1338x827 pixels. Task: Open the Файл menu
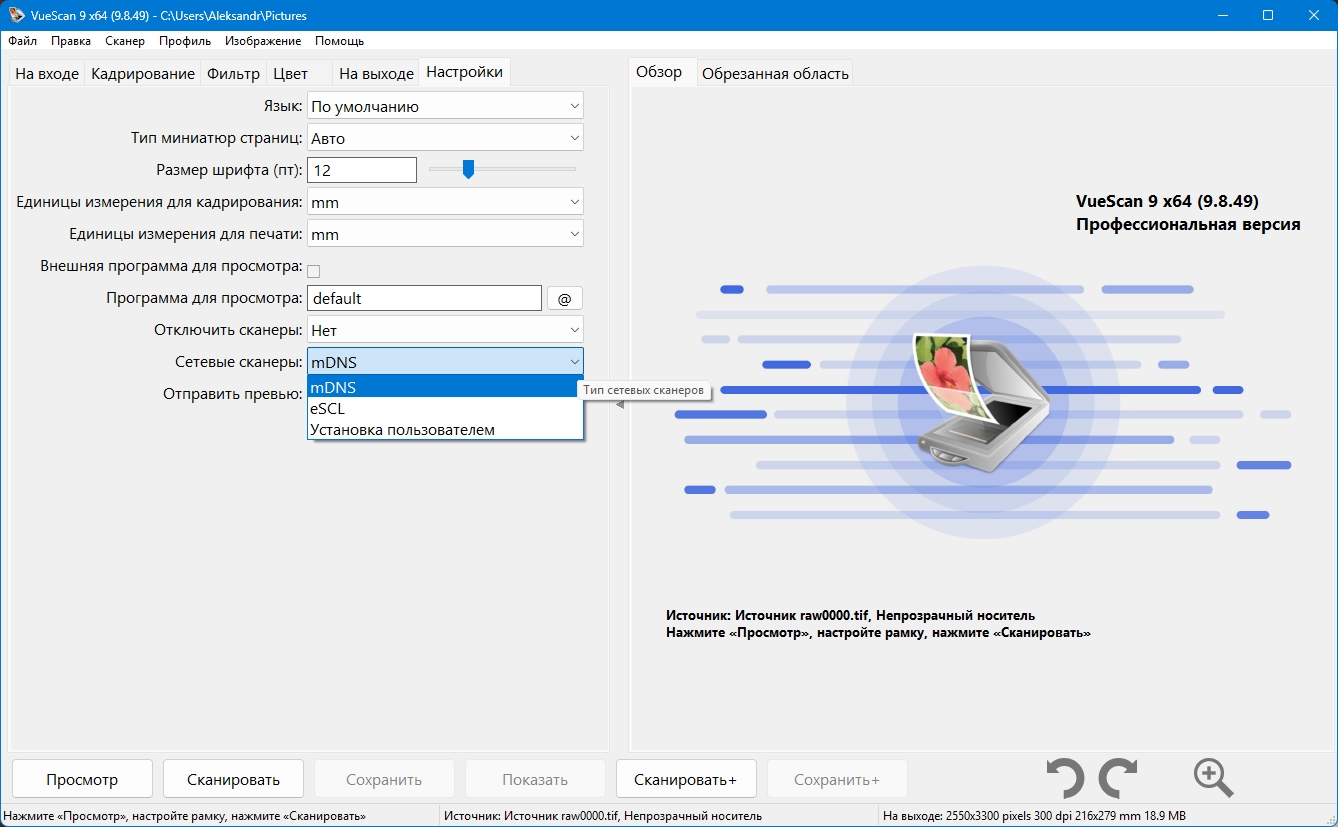tap(22, 41)
